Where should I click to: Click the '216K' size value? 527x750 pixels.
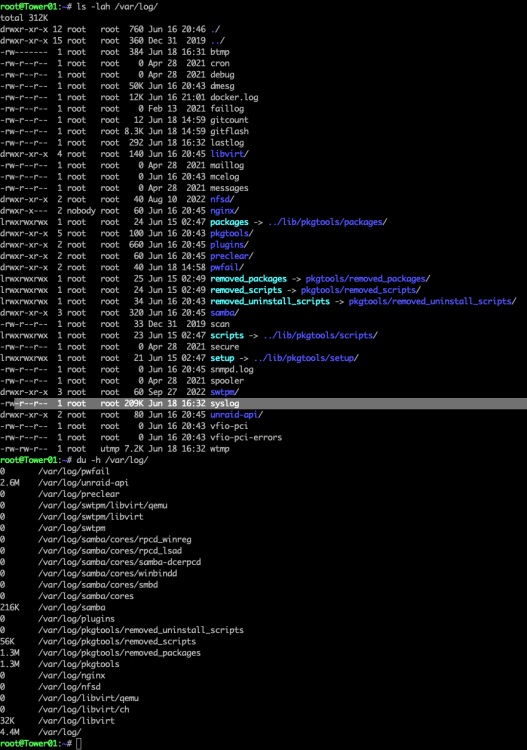coord(10,607)
